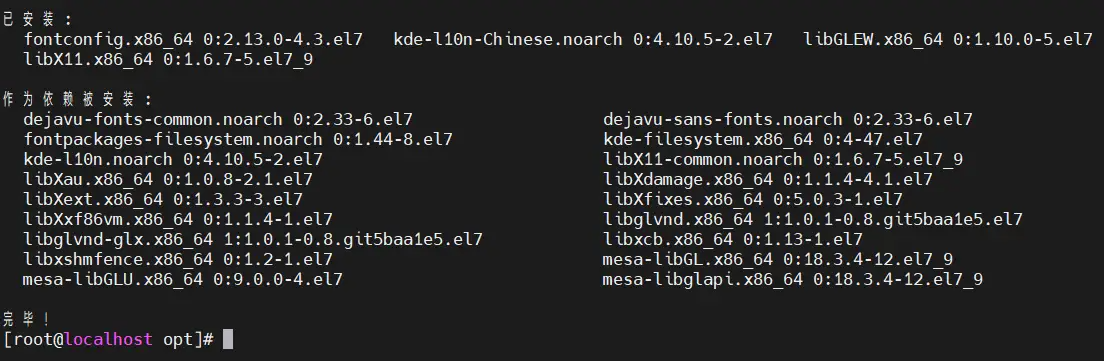The width and height of the screenshot is (1104, 361).
Task: Click the libXdamage.x86_64 entry
Action: (767, 179)
